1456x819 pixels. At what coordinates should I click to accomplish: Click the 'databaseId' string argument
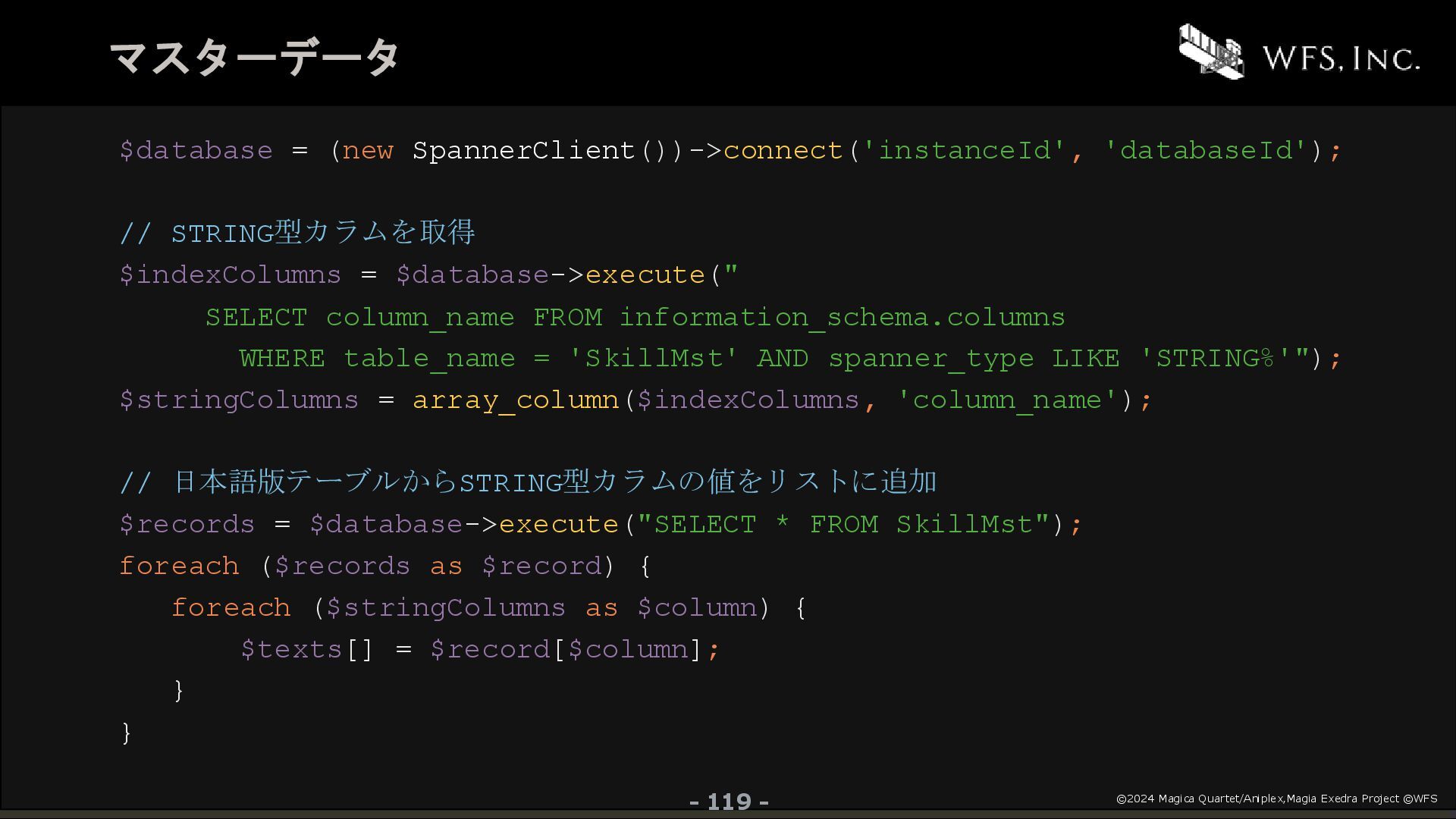(1206, 150)
